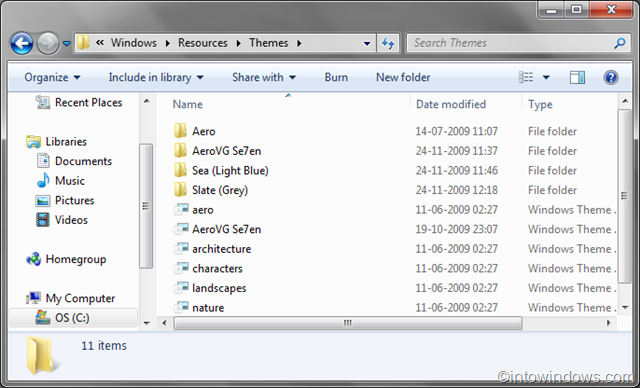Open the Share with menu

(x=264, y=77)
